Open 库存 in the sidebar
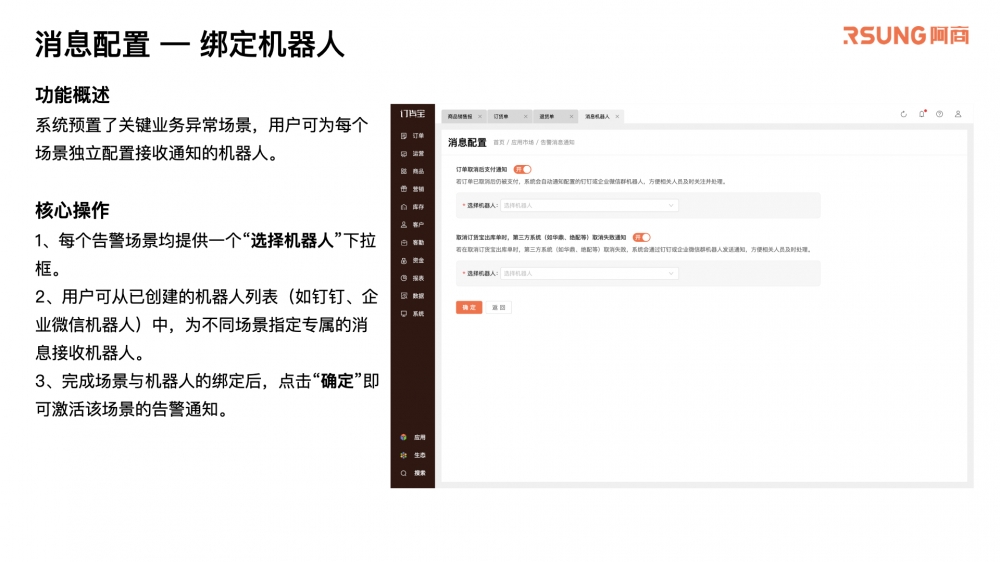Image resolution: width=1000 pixels, height=562 pixels. pos(412,207)
